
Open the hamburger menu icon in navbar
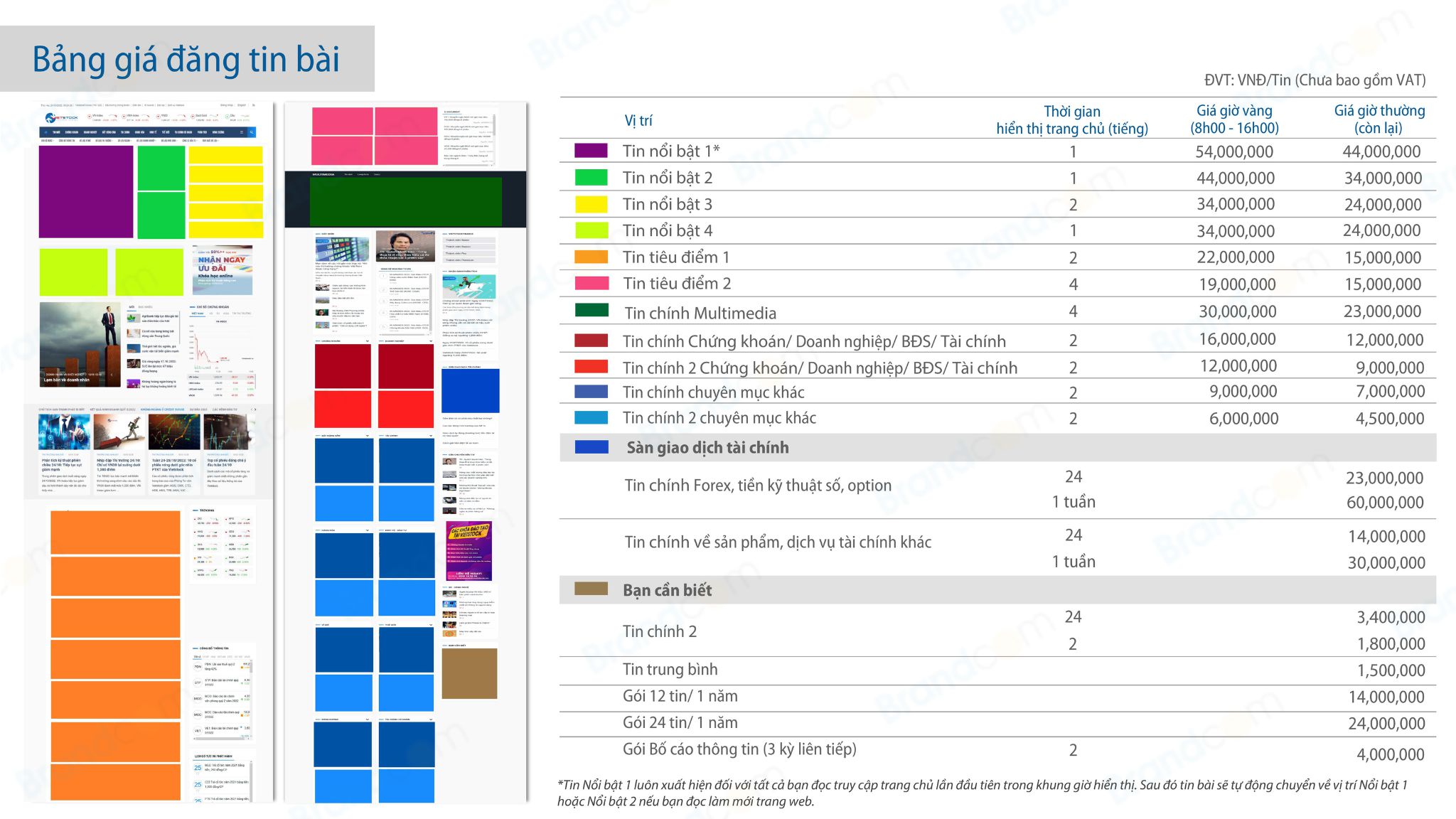point(242,132)
